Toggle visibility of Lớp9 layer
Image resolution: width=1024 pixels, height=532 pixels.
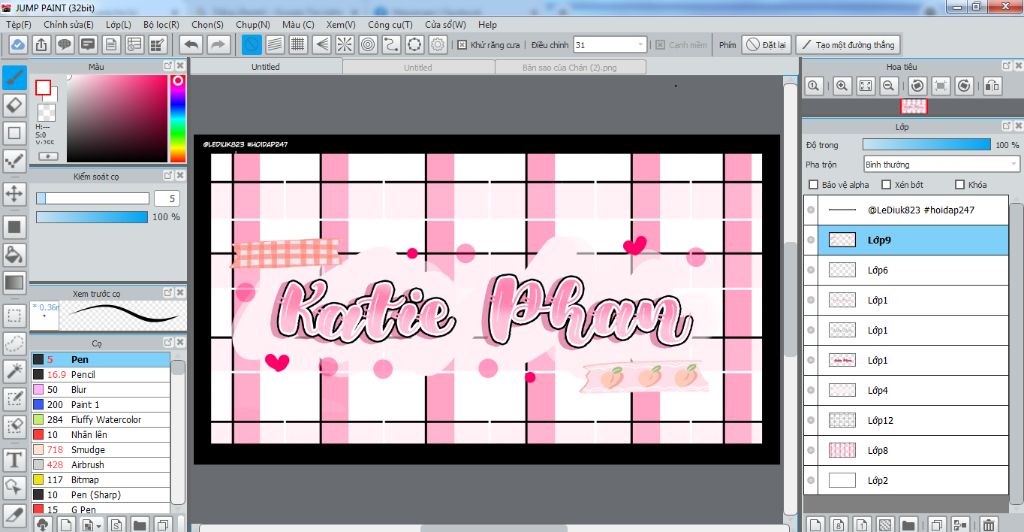click(x=811, y=240)
